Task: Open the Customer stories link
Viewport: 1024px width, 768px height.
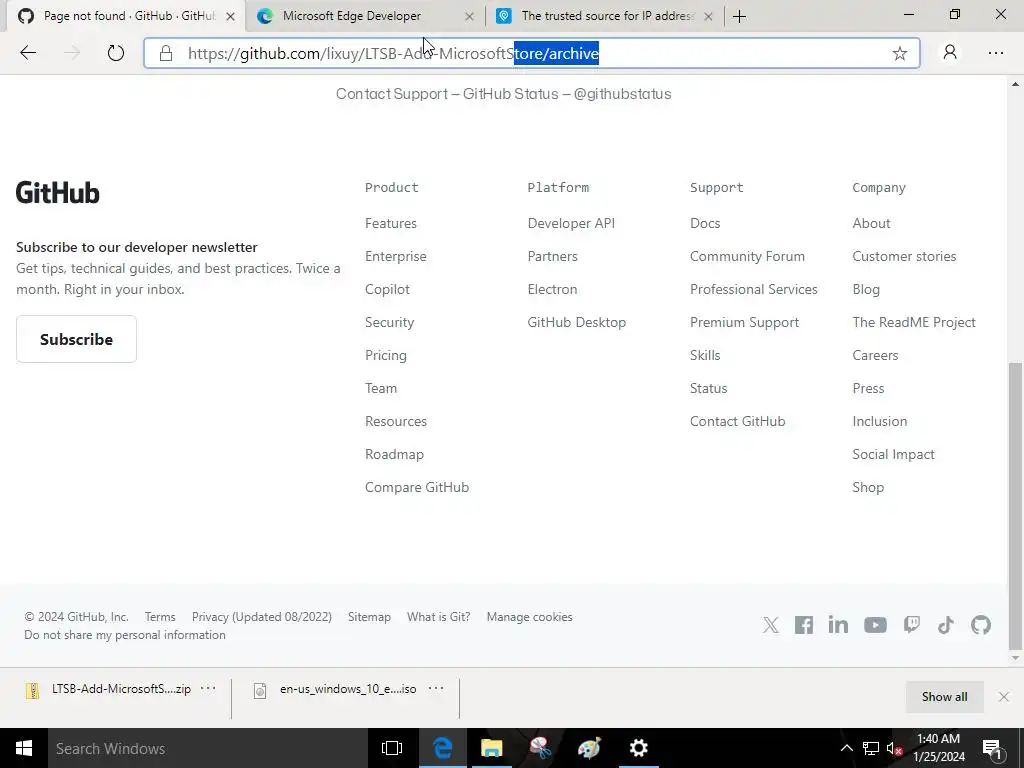Action: pyautogui.click(x=904, y=256)
